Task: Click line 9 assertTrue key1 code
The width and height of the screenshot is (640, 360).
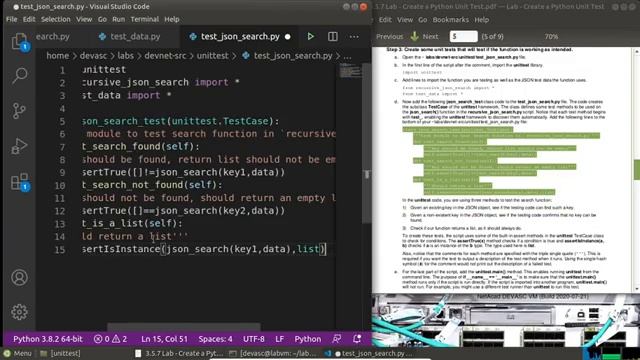Action: pyautogui.click(x=183, y=172)
